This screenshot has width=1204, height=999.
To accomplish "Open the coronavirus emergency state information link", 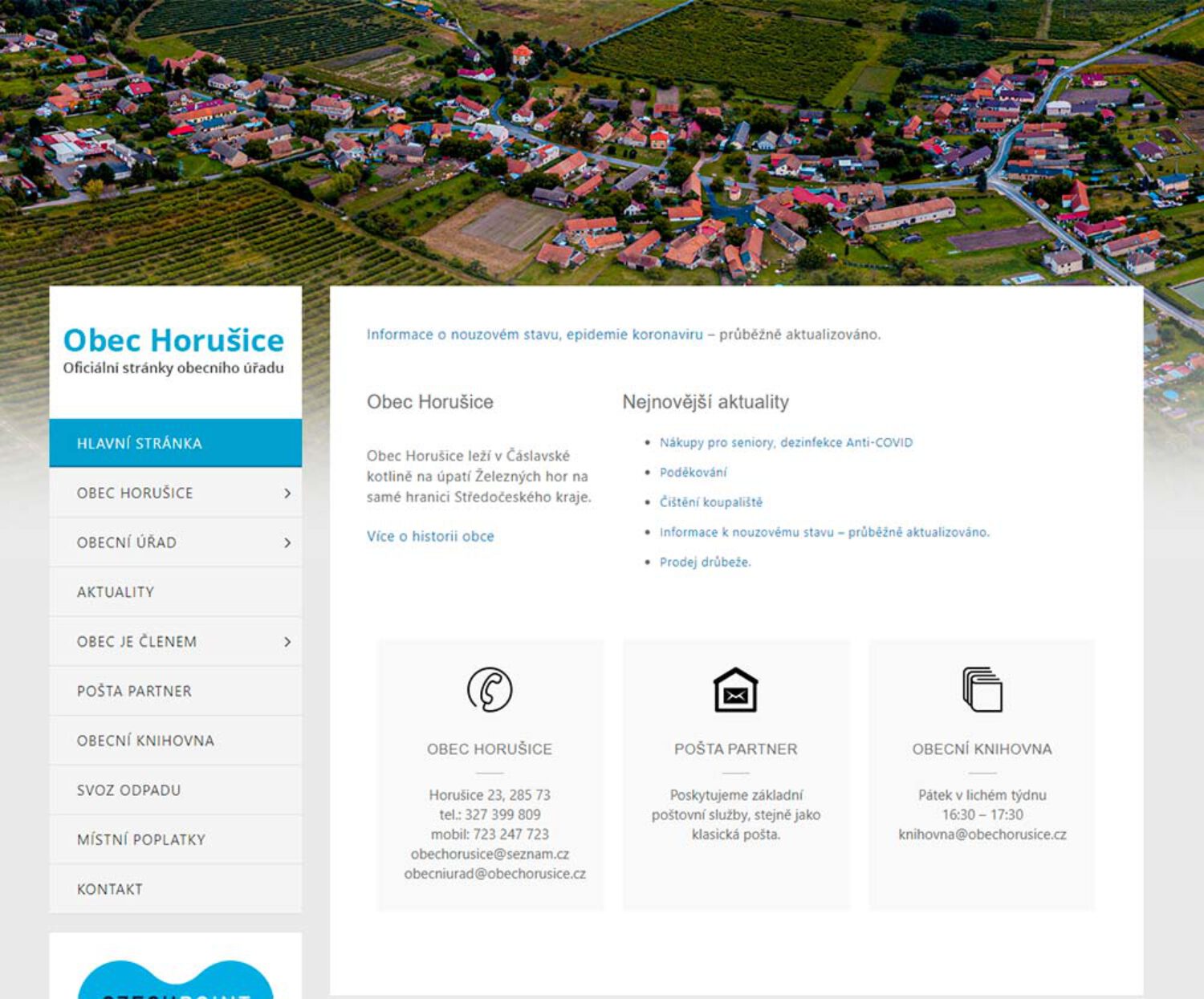I will coord(535,335).
